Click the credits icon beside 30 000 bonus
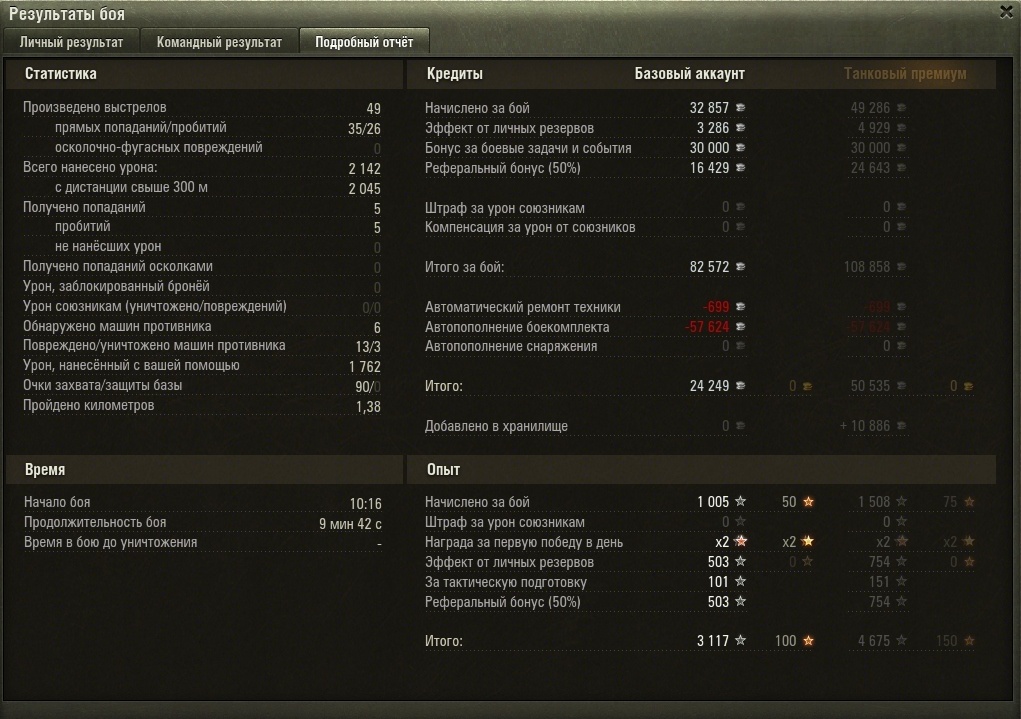This screenshot has height=719, width=1021. click(740, 148)
